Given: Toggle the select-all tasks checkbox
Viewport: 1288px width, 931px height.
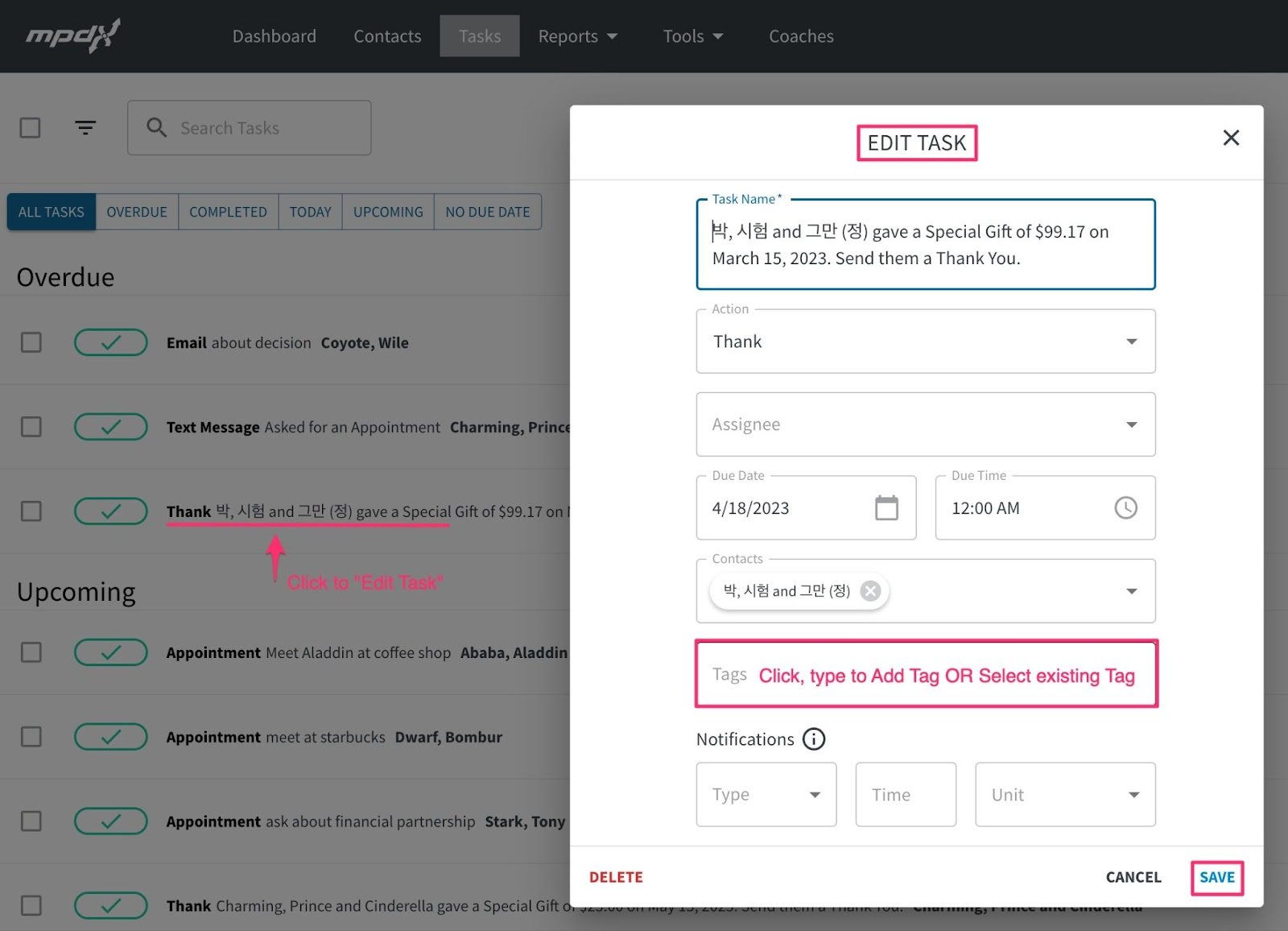Looking at the screenshot, I should [x=30, y=127].
